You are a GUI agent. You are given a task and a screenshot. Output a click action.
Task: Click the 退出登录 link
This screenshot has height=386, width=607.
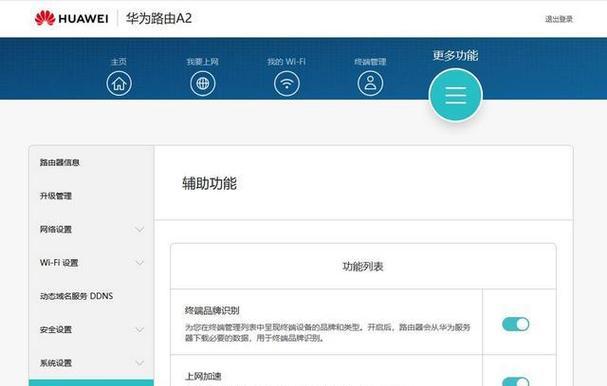[559, 19]
